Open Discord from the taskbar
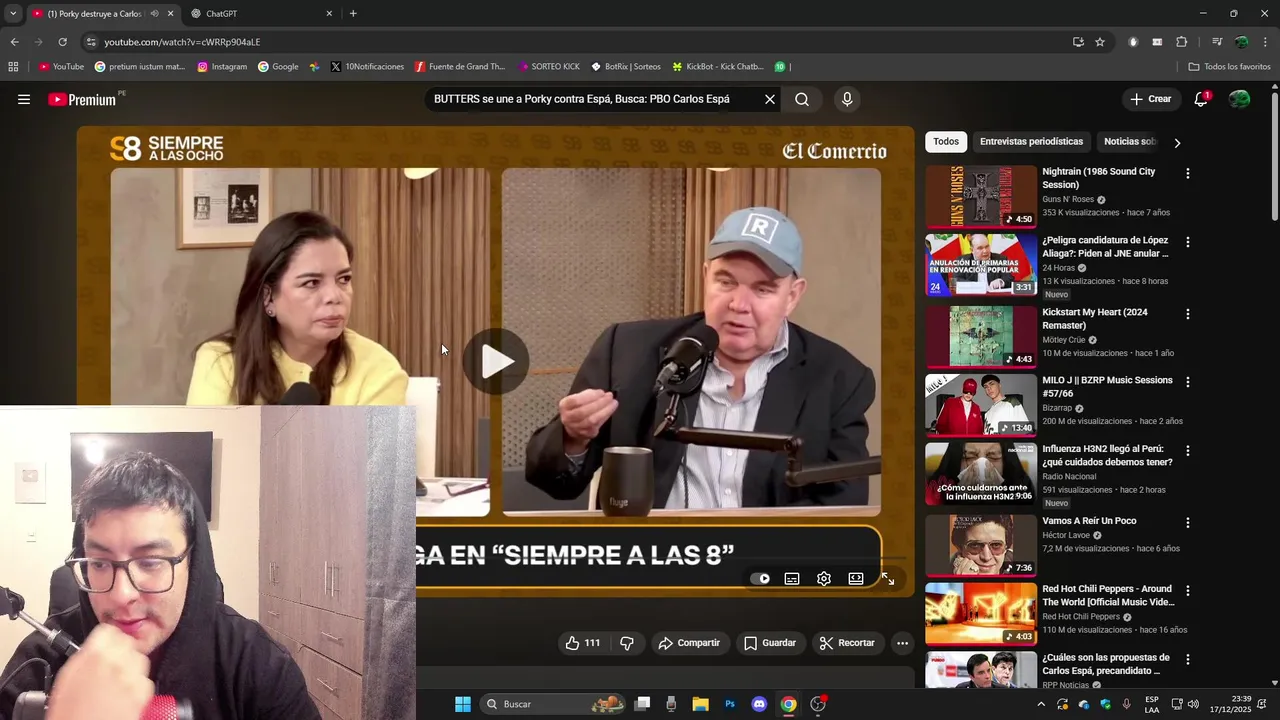The width and height of the screenshot is (1280, 720). pos(759,704)
